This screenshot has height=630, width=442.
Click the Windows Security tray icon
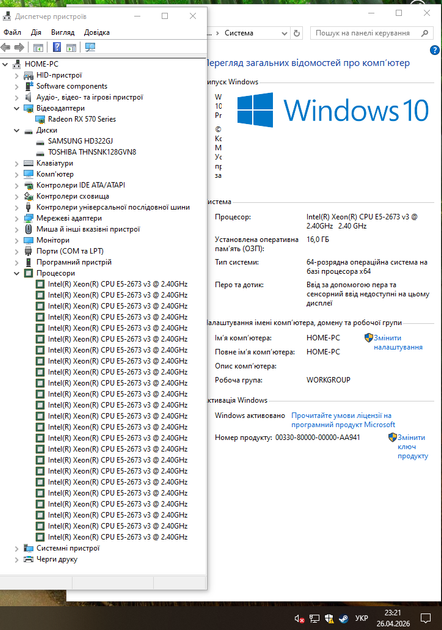(329, 618)
